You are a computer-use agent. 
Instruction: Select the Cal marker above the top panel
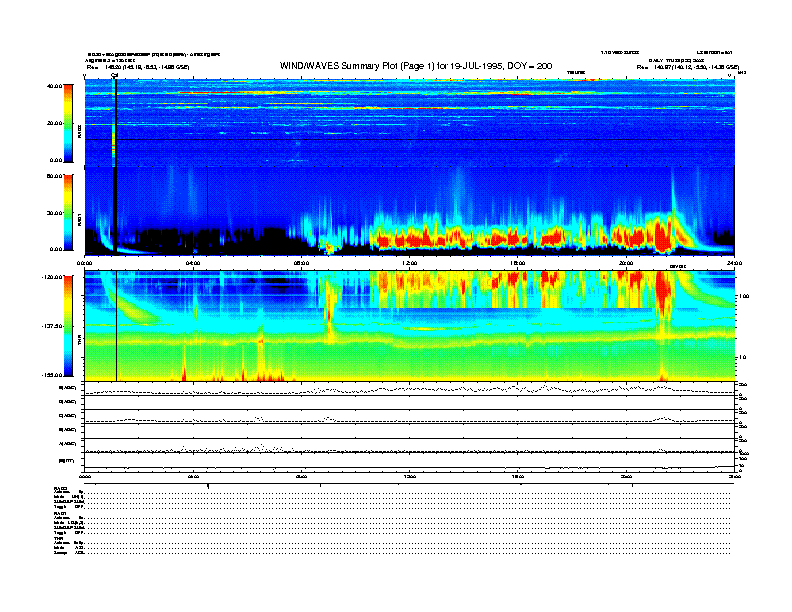115,75
